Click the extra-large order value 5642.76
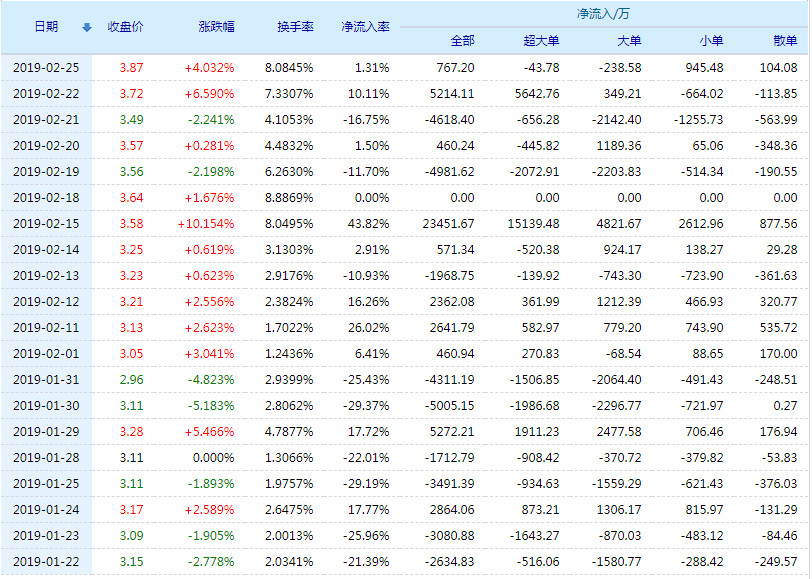 pos(537,94)
